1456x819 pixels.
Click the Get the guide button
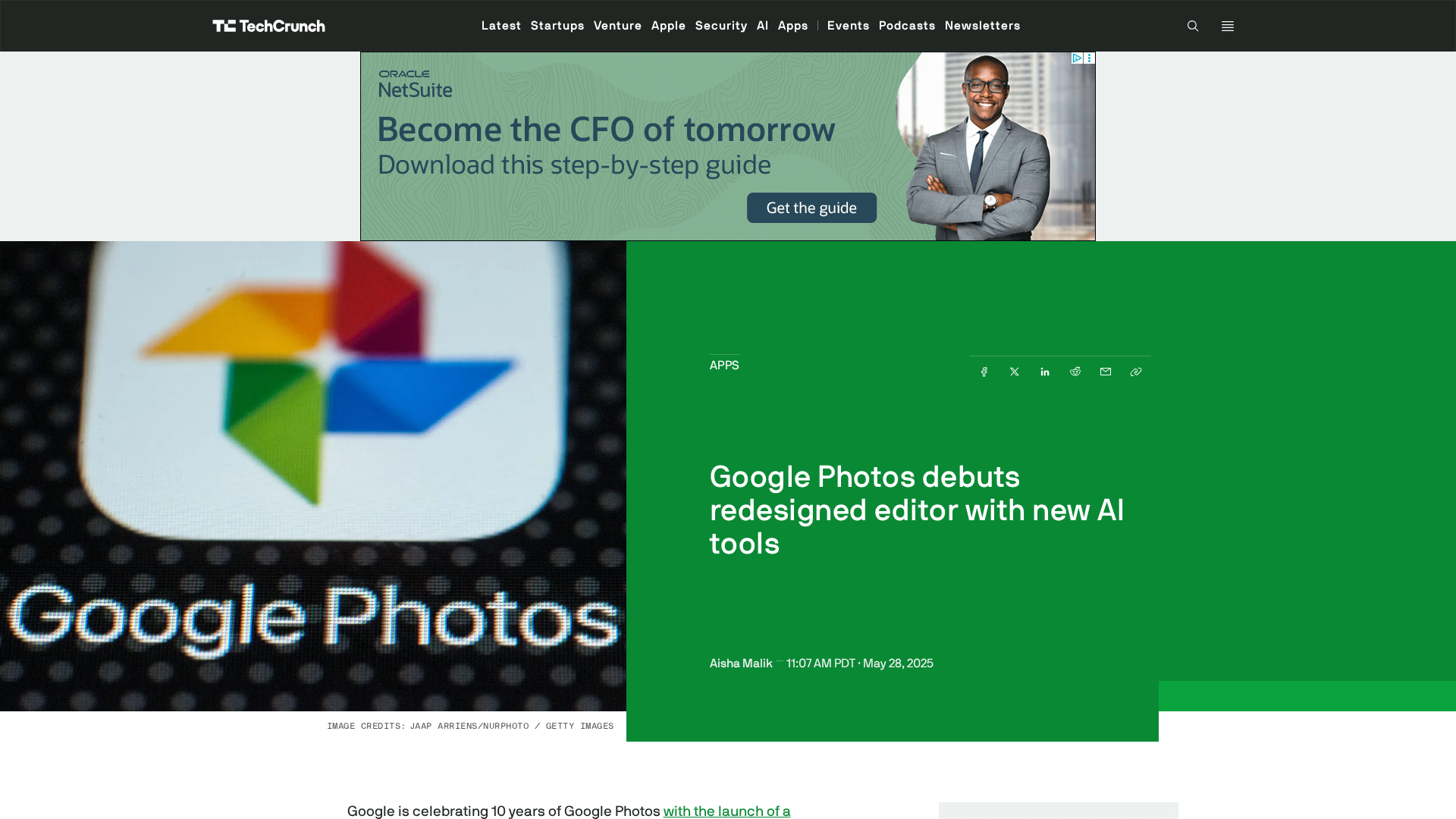811,208
